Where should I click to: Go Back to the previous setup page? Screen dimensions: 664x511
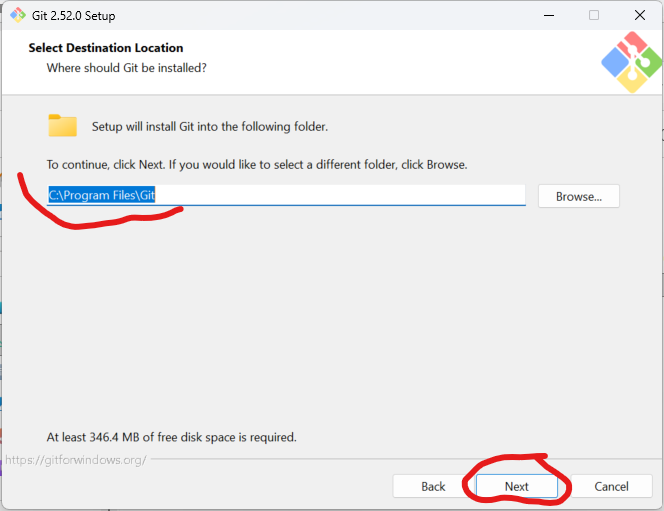[433, 486]
